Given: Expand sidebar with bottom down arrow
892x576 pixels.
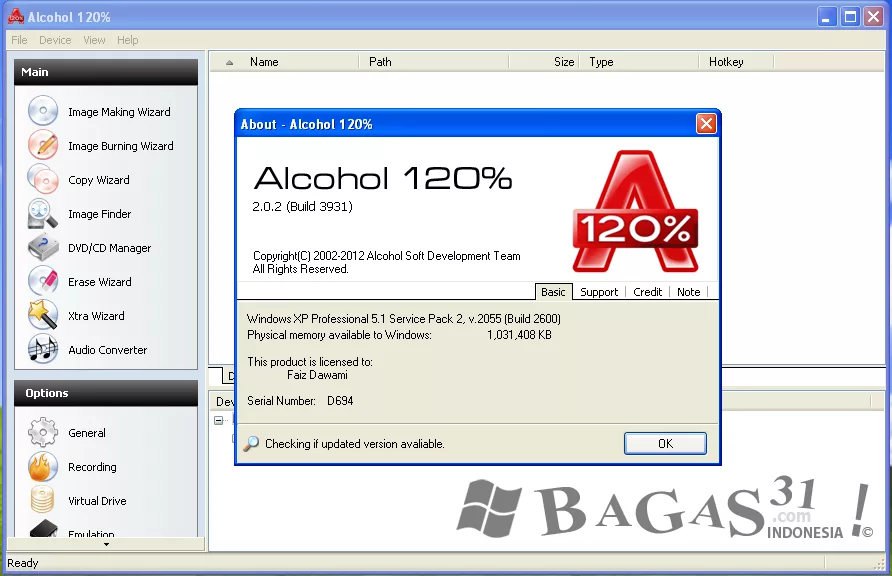Looking at the screenshot, I should tap(106, 544).
